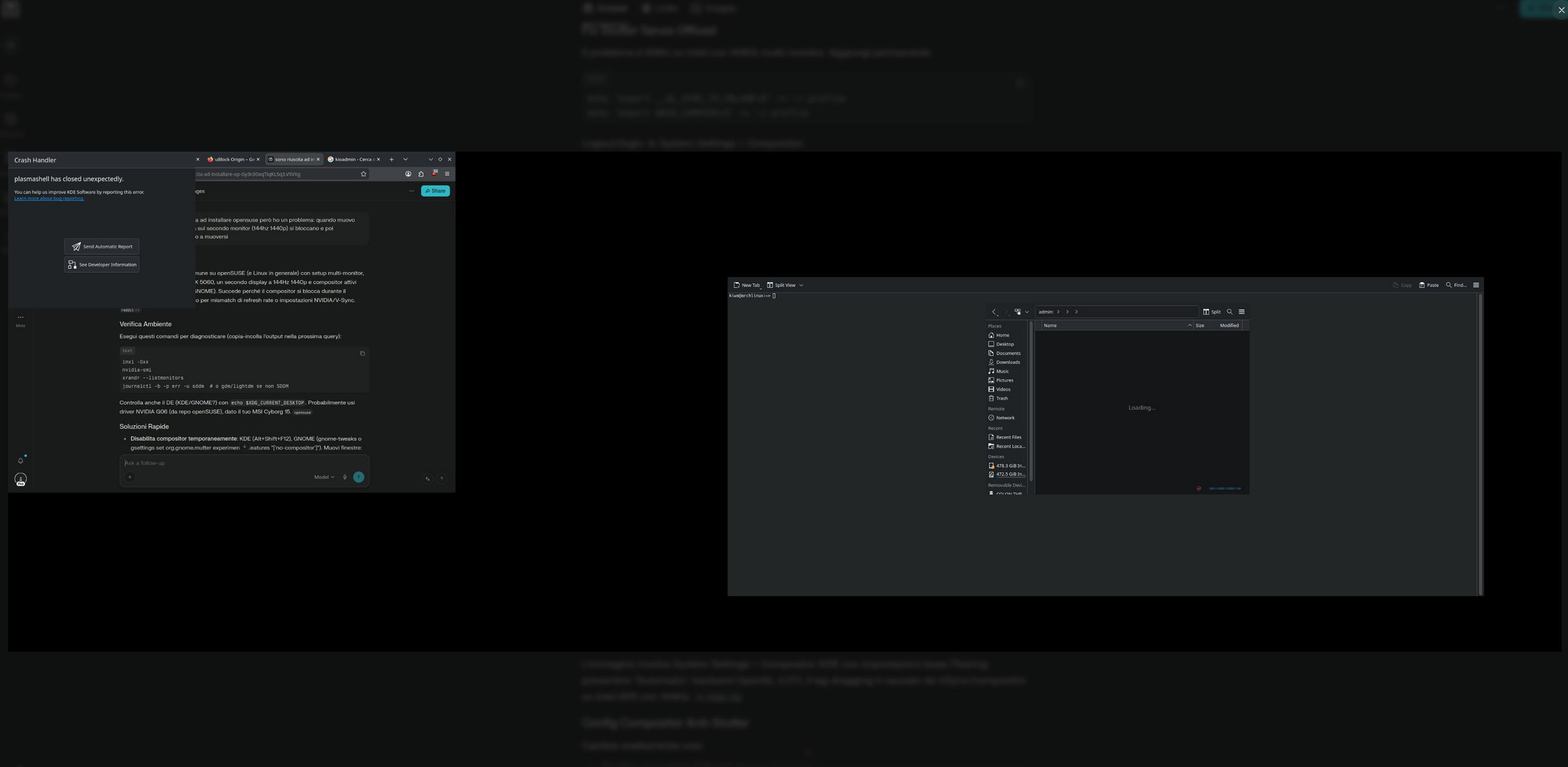Expand the view mode dropdown in Dolphin
1568x767 pixels.
(1027, 311)
